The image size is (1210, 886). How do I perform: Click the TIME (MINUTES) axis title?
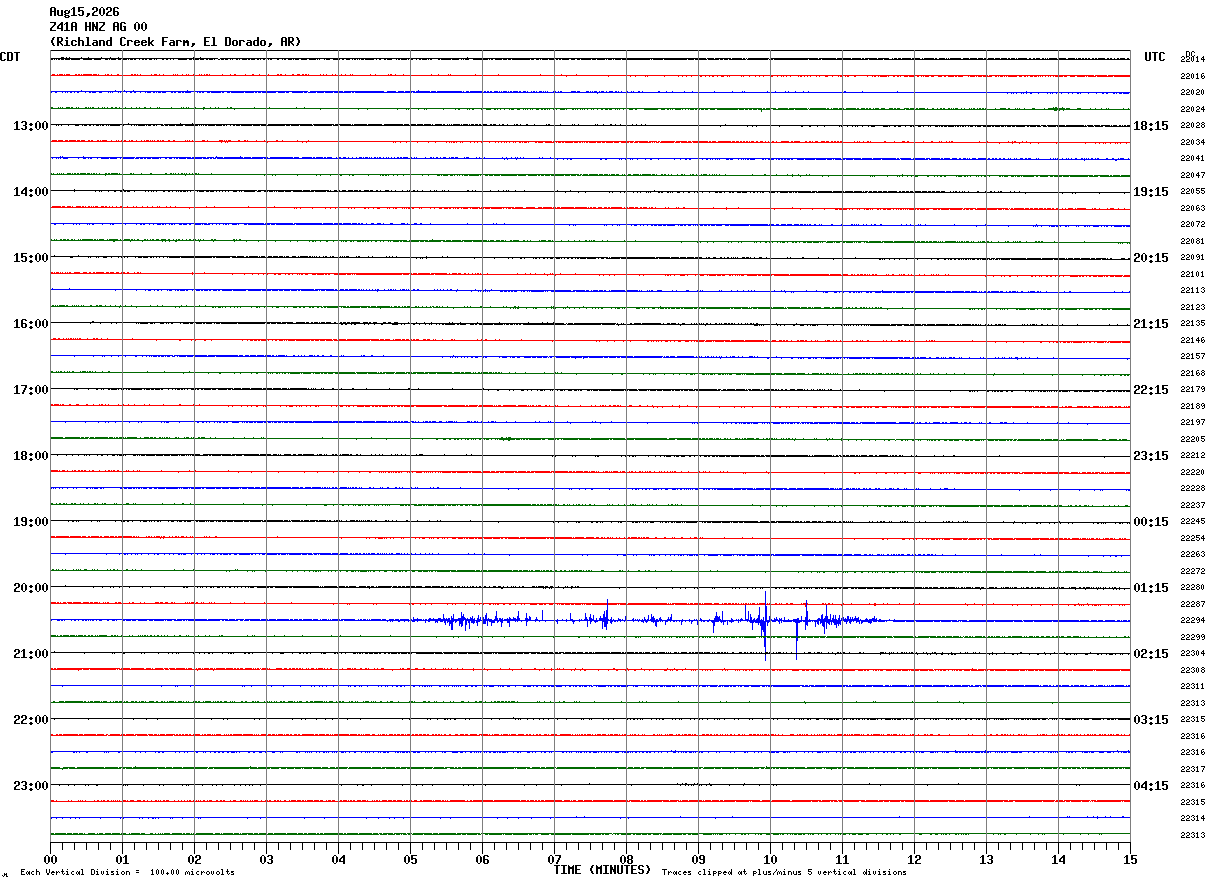click(602, 870)
